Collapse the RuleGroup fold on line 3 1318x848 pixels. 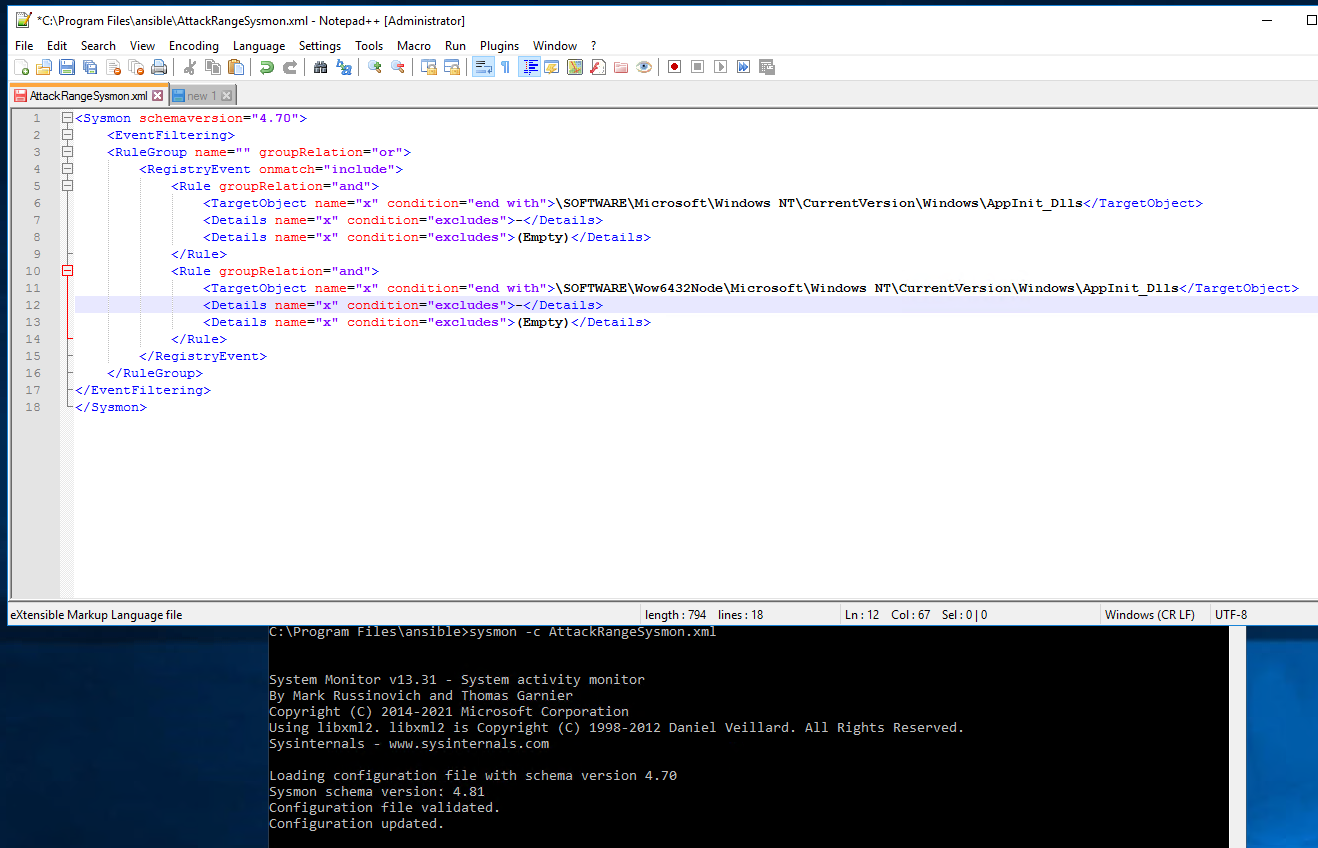tap(68, 152)
